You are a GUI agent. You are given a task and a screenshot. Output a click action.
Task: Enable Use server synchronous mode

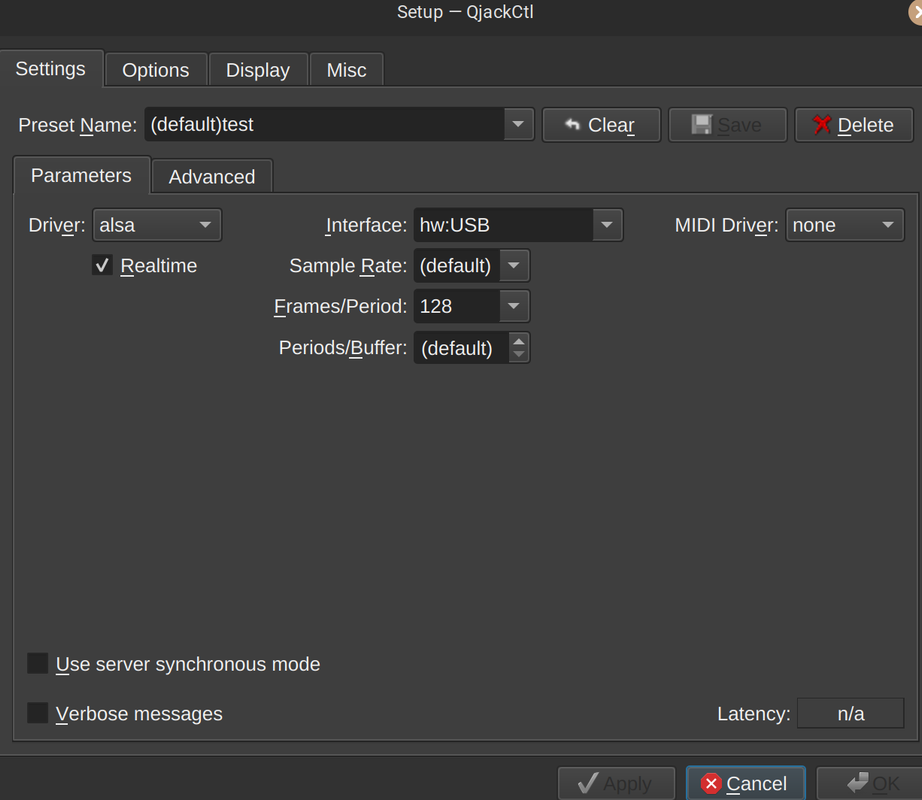pos(38,663)
